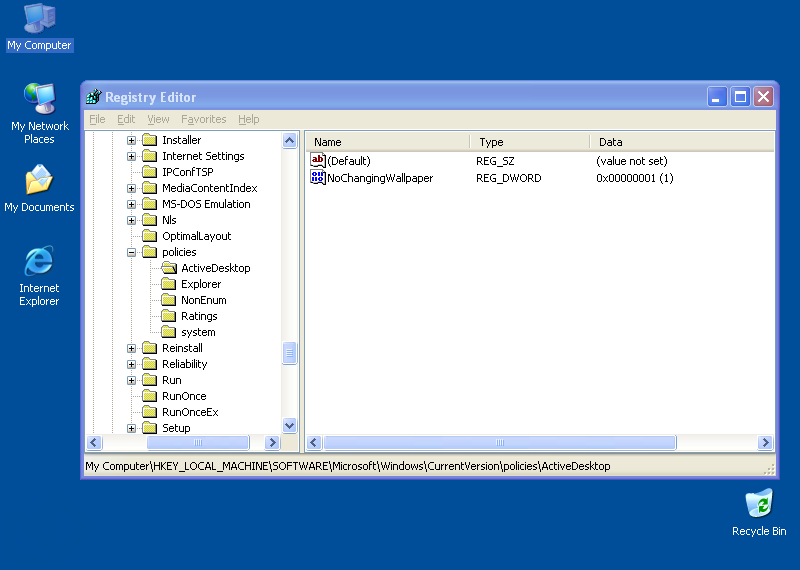Select the RunOnceEx key label
Screen dimensions: 800x570
pos(190,412)
